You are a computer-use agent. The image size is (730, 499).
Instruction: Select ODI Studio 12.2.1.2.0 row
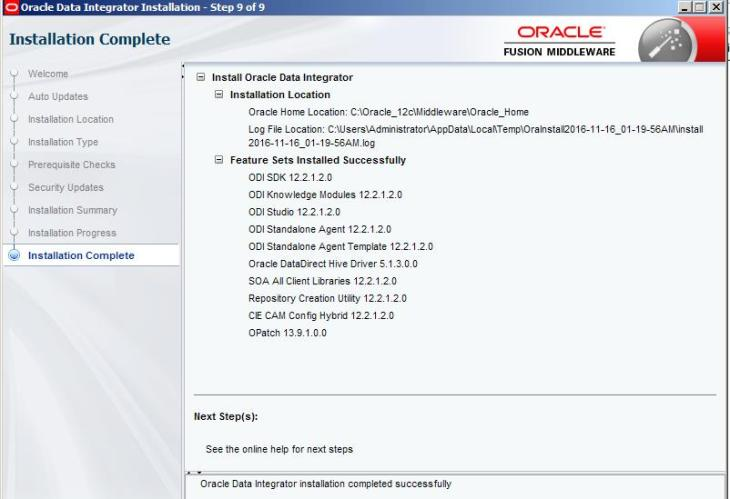click(294, 212)
